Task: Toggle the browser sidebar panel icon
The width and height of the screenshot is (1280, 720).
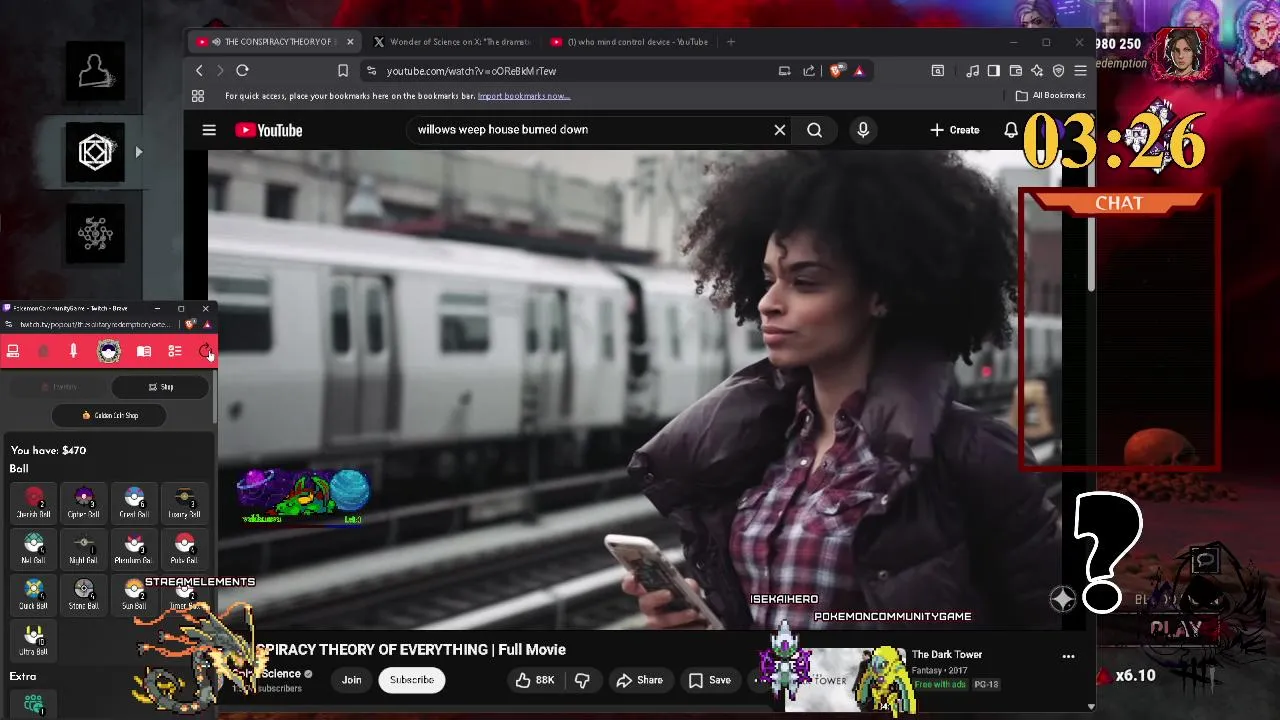Action: click(994, 71)
